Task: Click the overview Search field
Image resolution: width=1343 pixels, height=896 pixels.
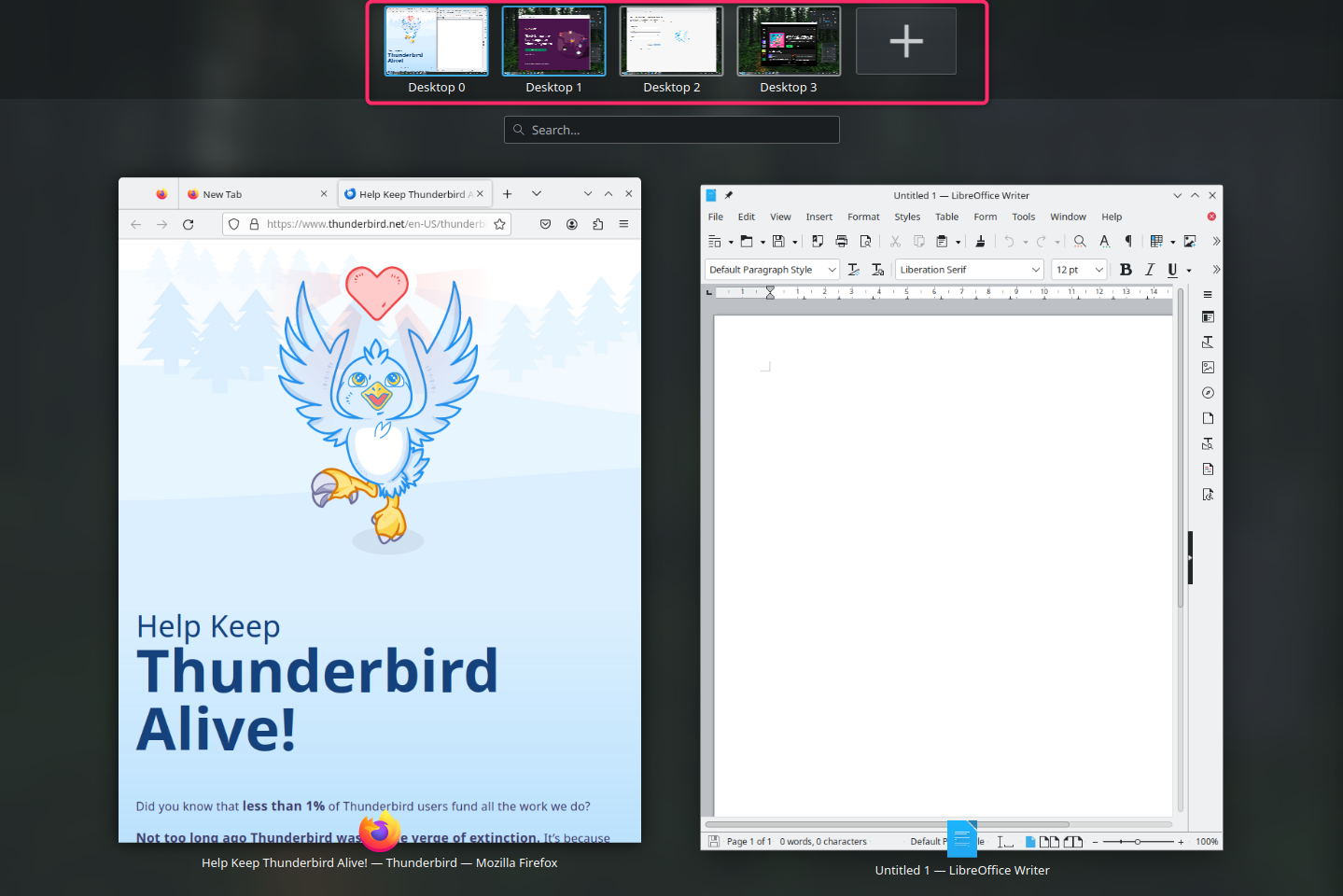Action: coord(672,130)
